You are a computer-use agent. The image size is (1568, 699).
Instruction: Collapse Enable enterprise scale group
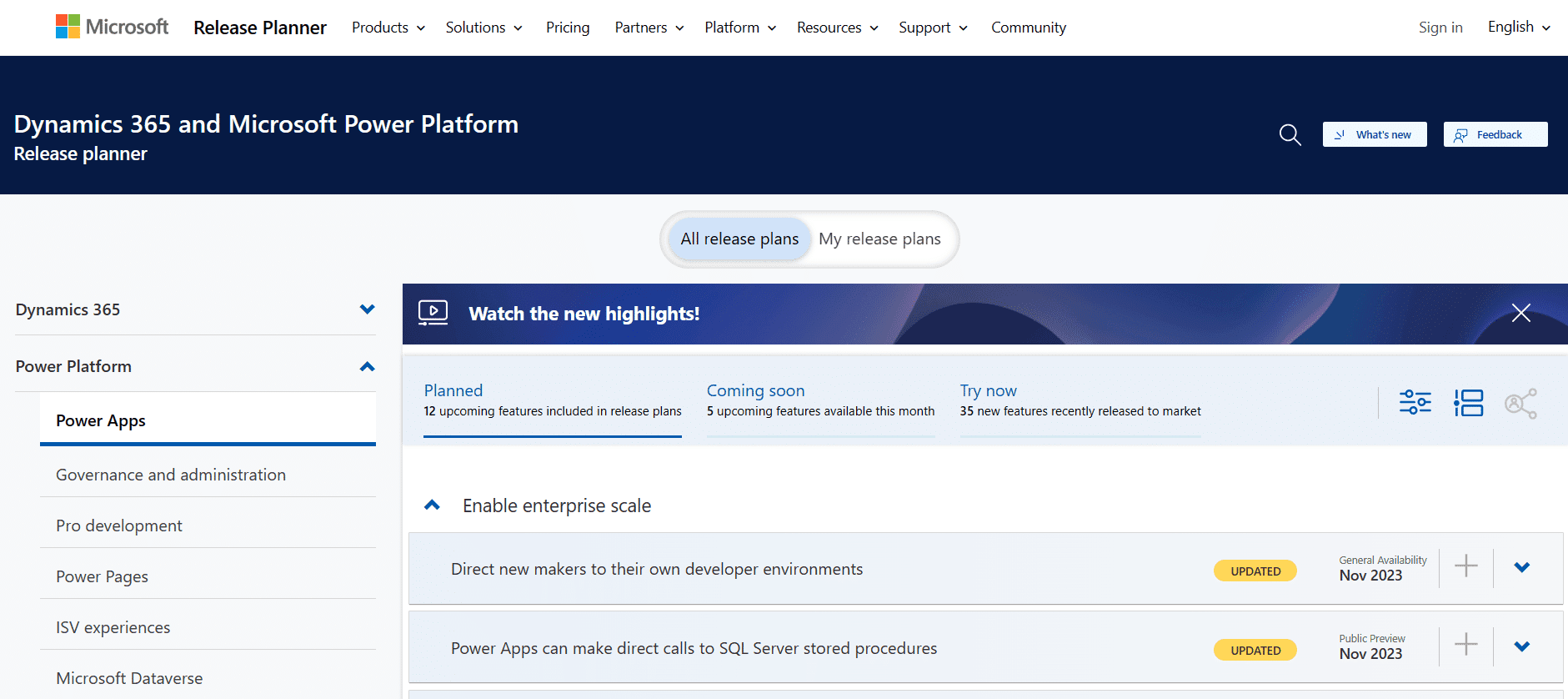click(x=432, y=505)
